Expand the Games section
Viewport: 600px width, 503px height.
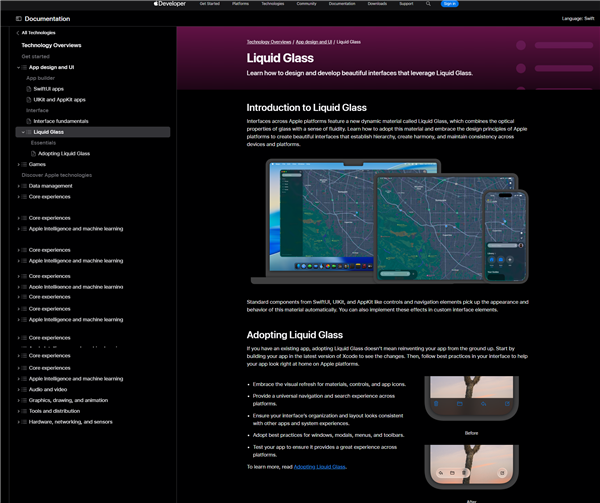click(x=18, y=164)
